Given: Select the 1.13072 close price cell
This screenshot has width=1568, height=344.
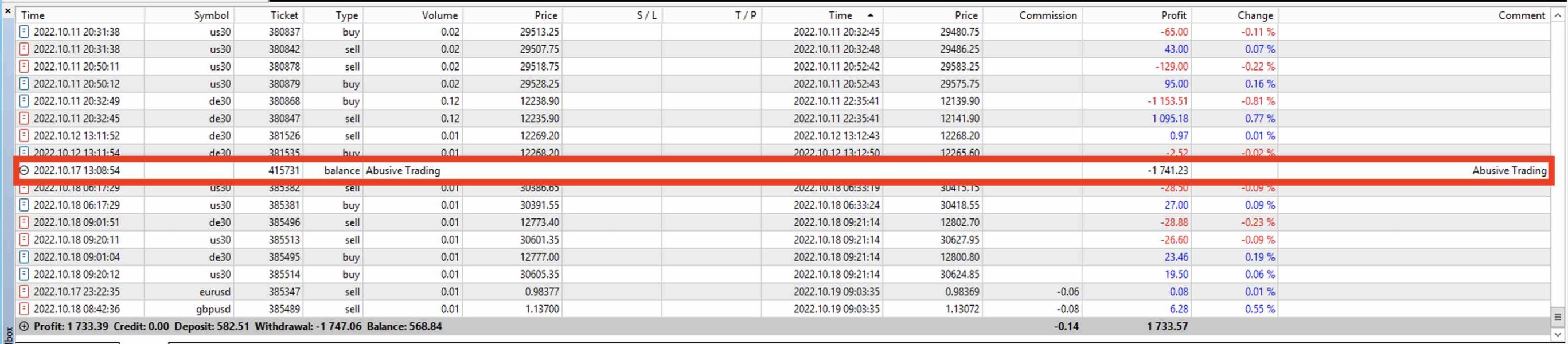Looking at the screenshot, I should 962,309.
